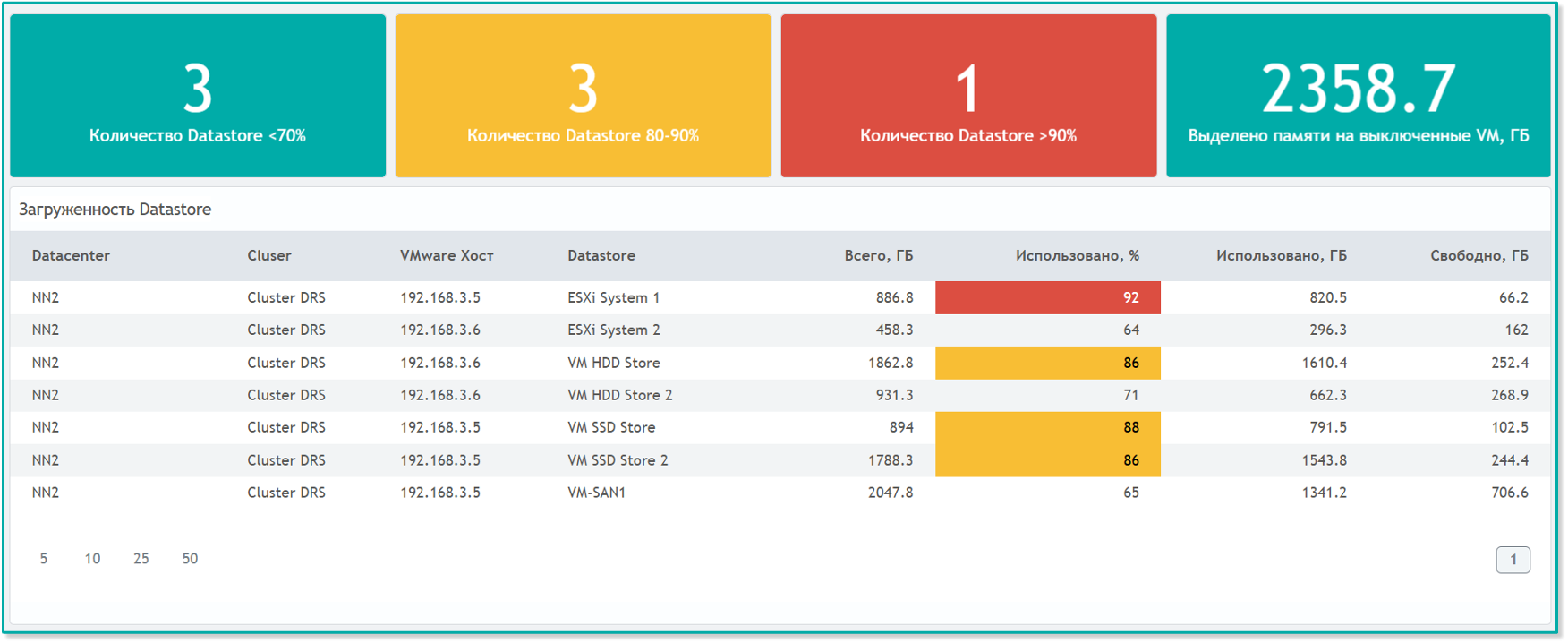
Task: Sort table by Cluser column header
Action: [x=269, y=256]
